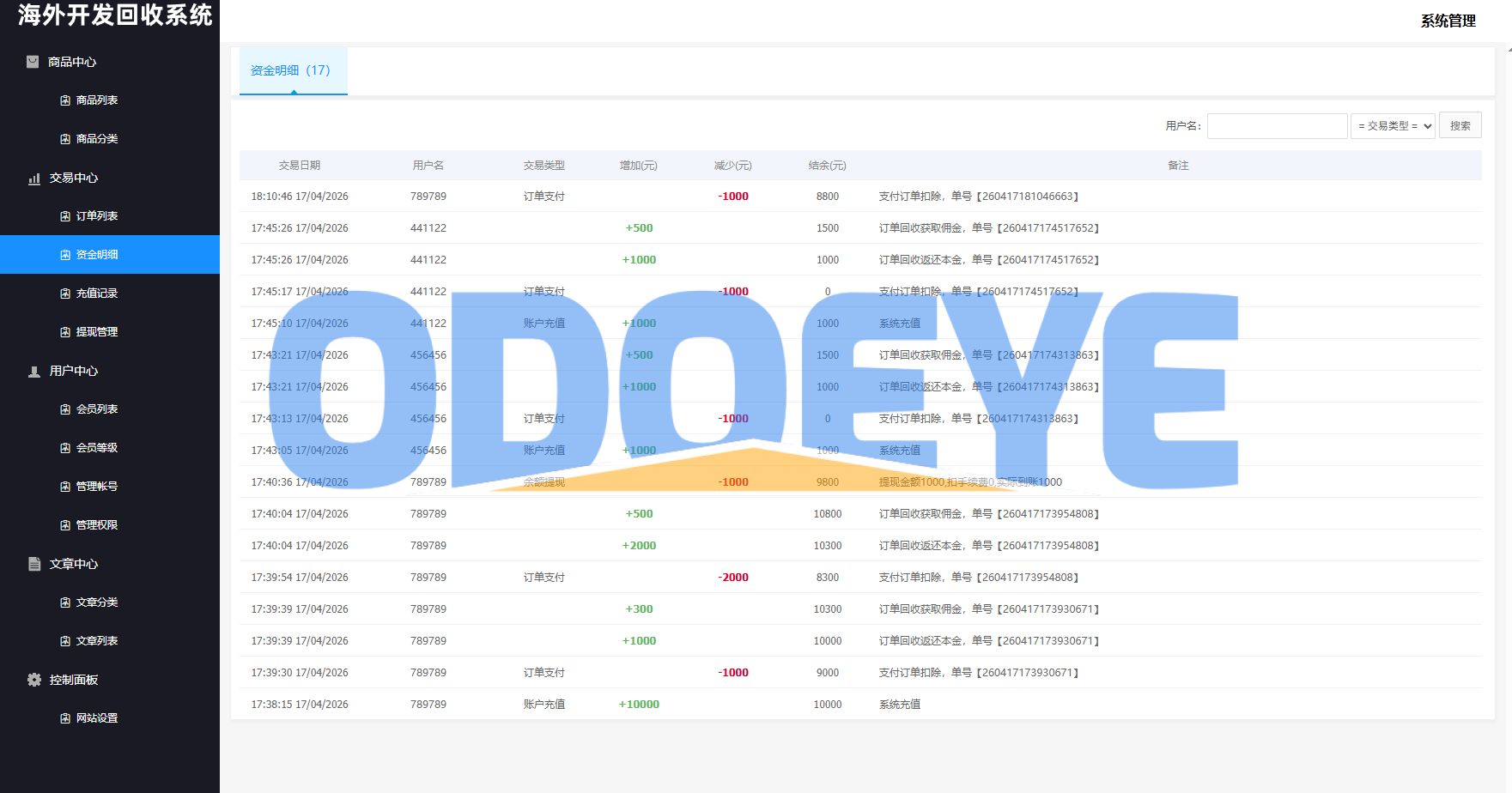Click the 8300 balance cell
Image resolution: width=1512 pixels, height=793 pixels.
click(828, 578)
